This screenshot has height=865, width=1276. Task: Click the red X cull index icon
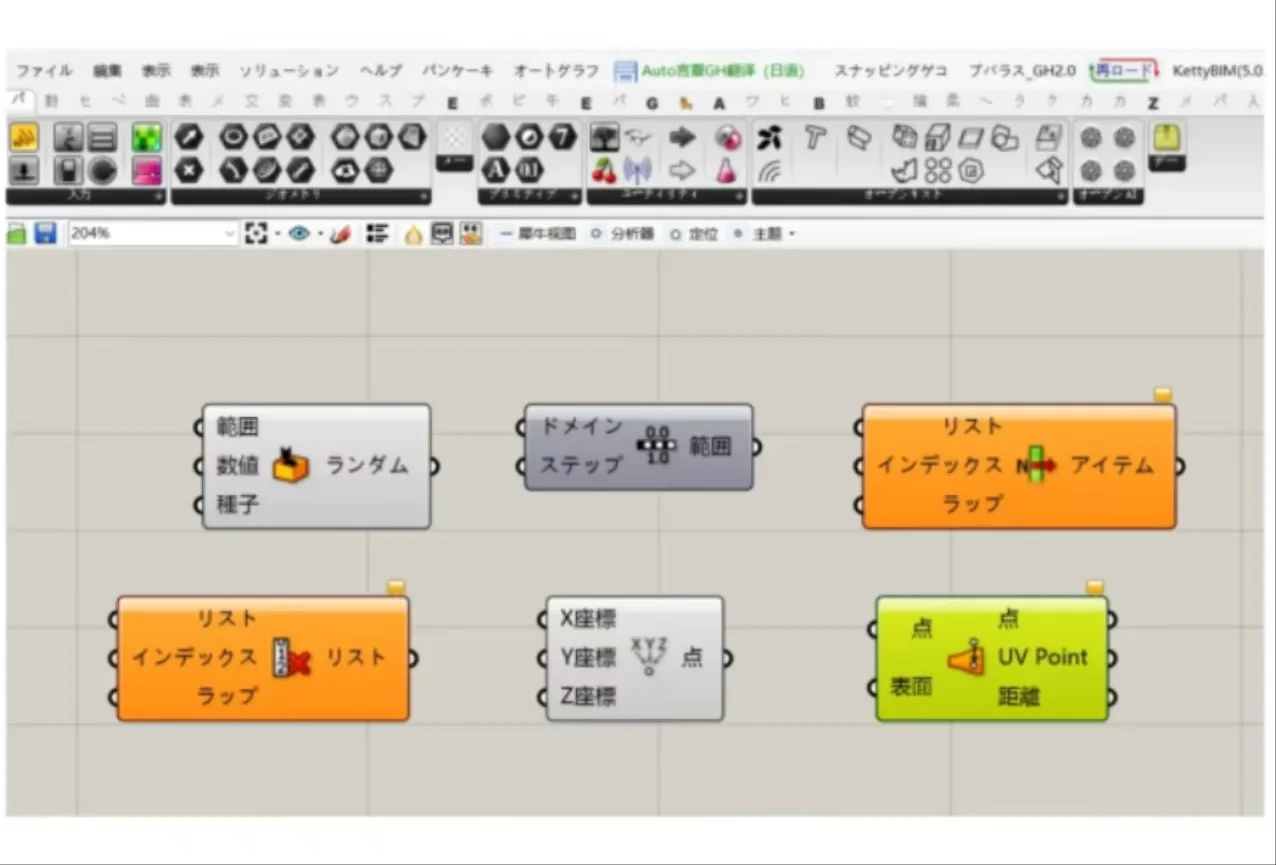coord(291,657)
